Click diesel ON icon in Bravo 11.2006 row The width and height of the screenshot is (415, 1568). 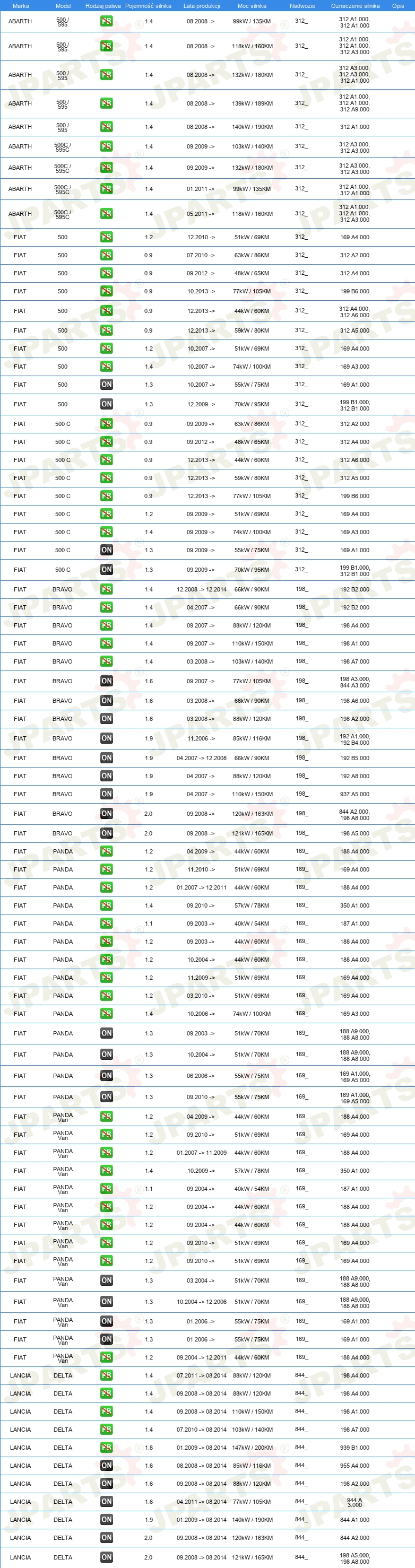coord(107,739)
